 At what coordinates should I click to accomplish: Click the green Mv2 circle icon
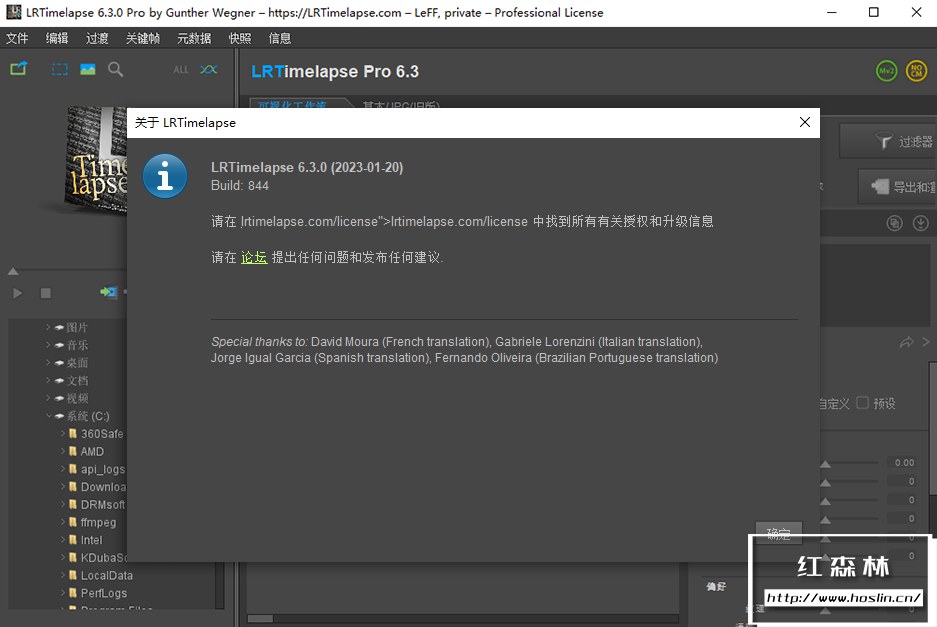(886, 71)
